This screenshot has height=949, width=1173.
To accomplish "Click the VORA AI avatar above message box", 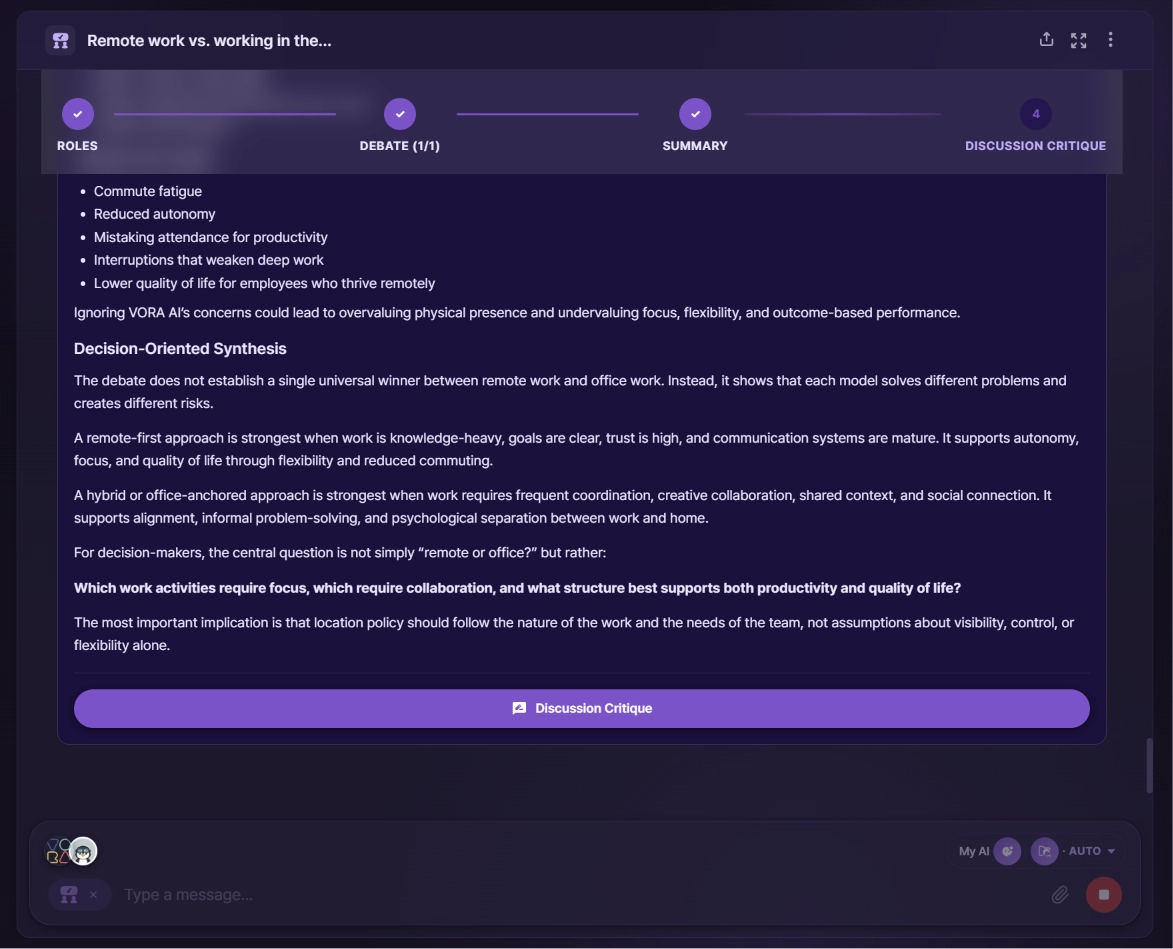I will 58,851.
